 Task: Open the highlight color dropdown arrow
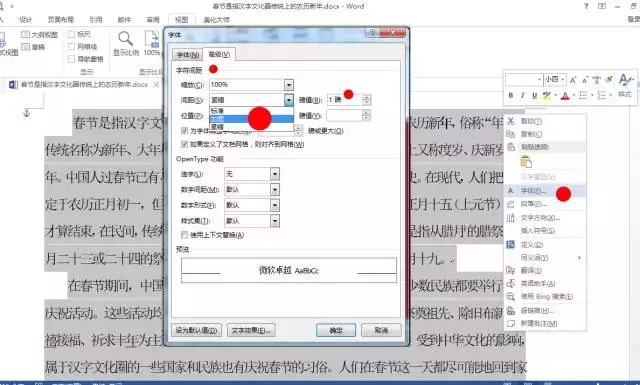point(556,96)
